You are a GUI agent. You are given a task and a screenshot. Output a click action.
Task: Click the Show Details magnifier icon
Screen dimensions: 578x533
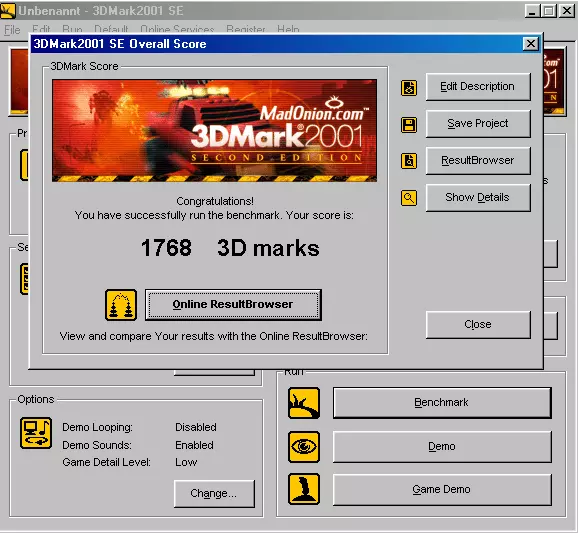(x=409, y=198)
